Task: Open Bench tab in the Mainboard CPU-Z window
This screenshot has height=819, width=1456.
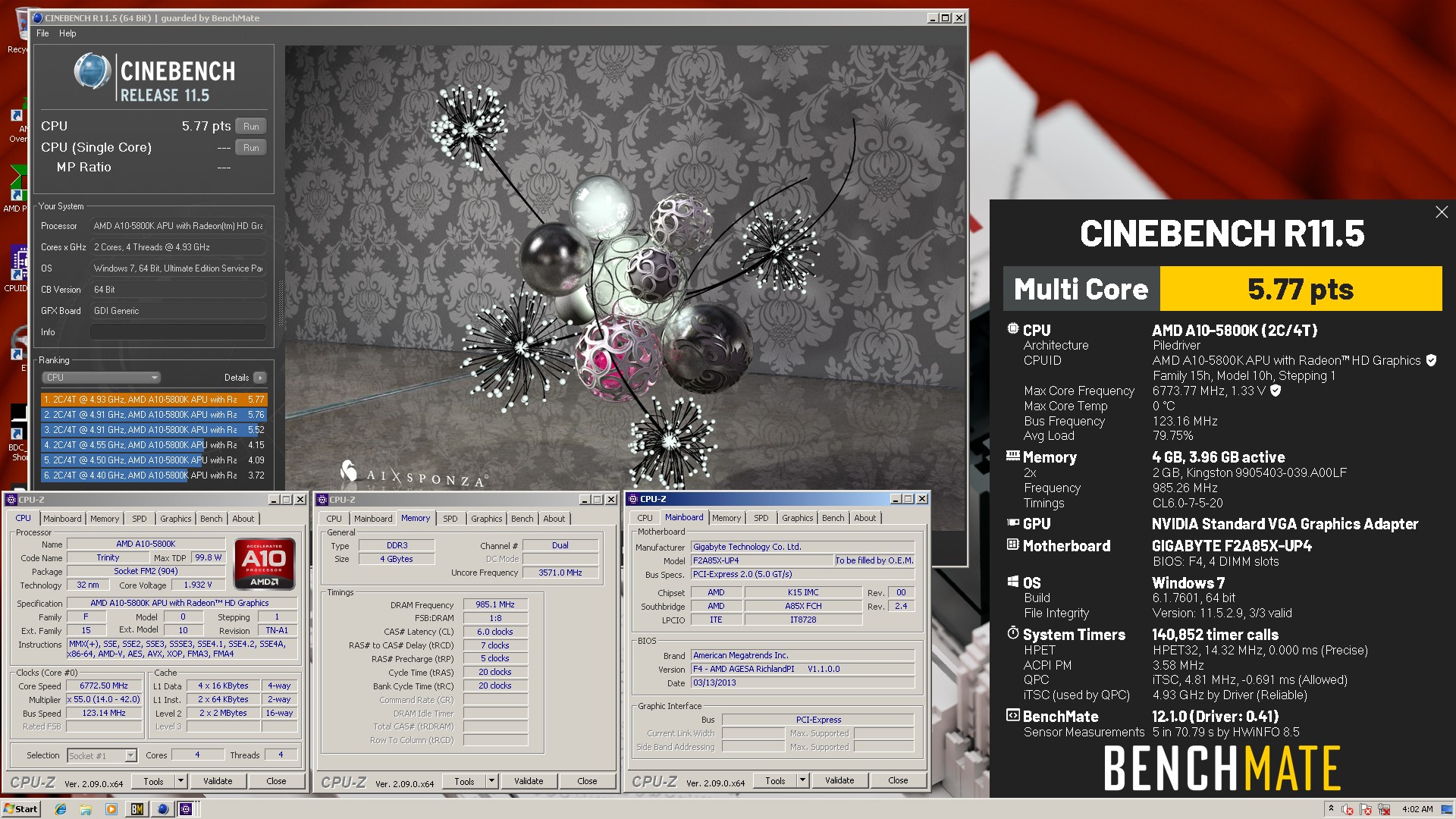Action: coord(833,518)
